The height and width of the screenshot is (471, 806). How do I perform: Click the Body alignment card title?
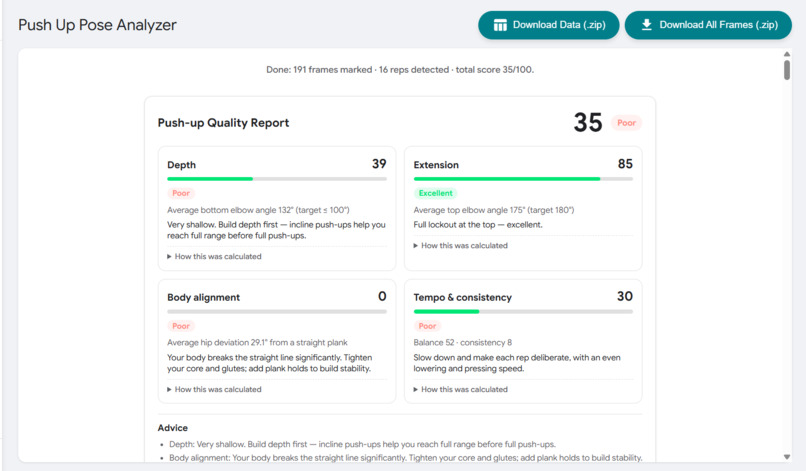[204, 298]
